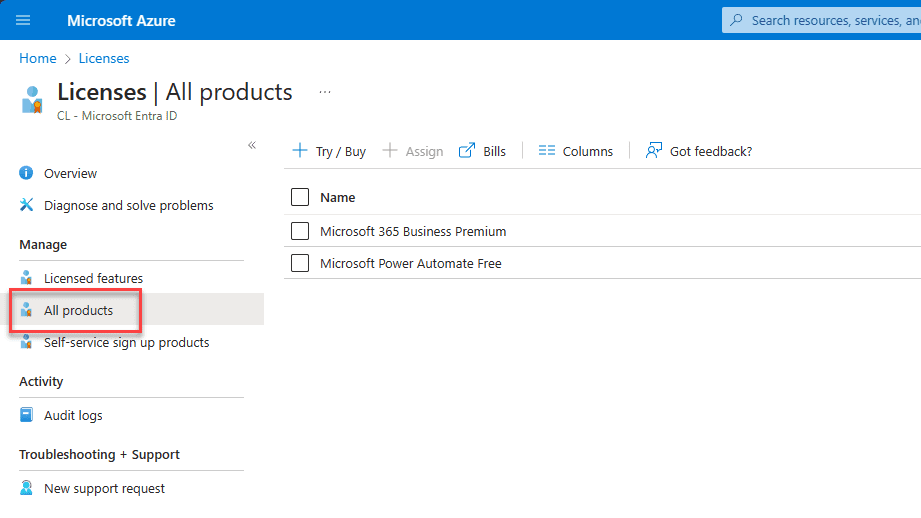
Task: Click the Activity section heading
Action: click(x=41, y=382)
